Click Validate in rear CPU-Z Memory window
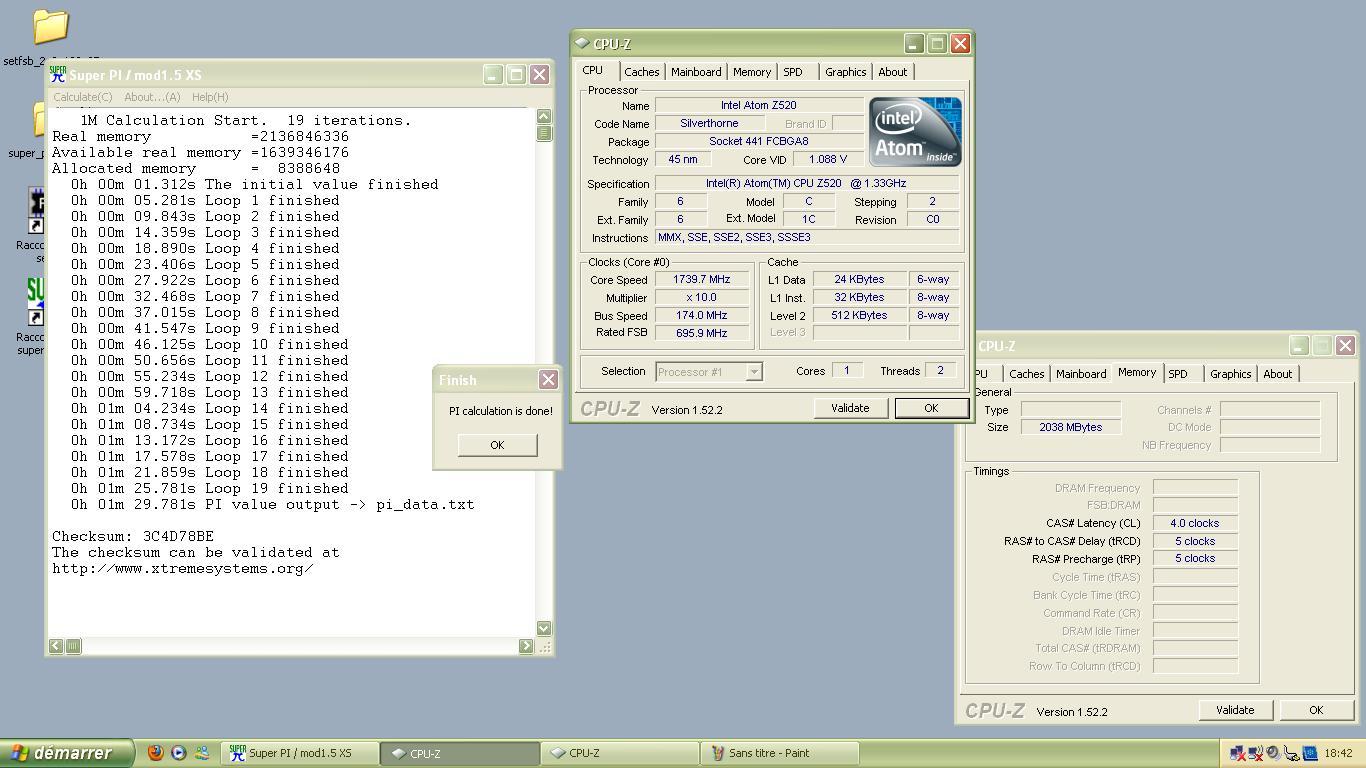Screen dimensions: 1366x768 1235,710
